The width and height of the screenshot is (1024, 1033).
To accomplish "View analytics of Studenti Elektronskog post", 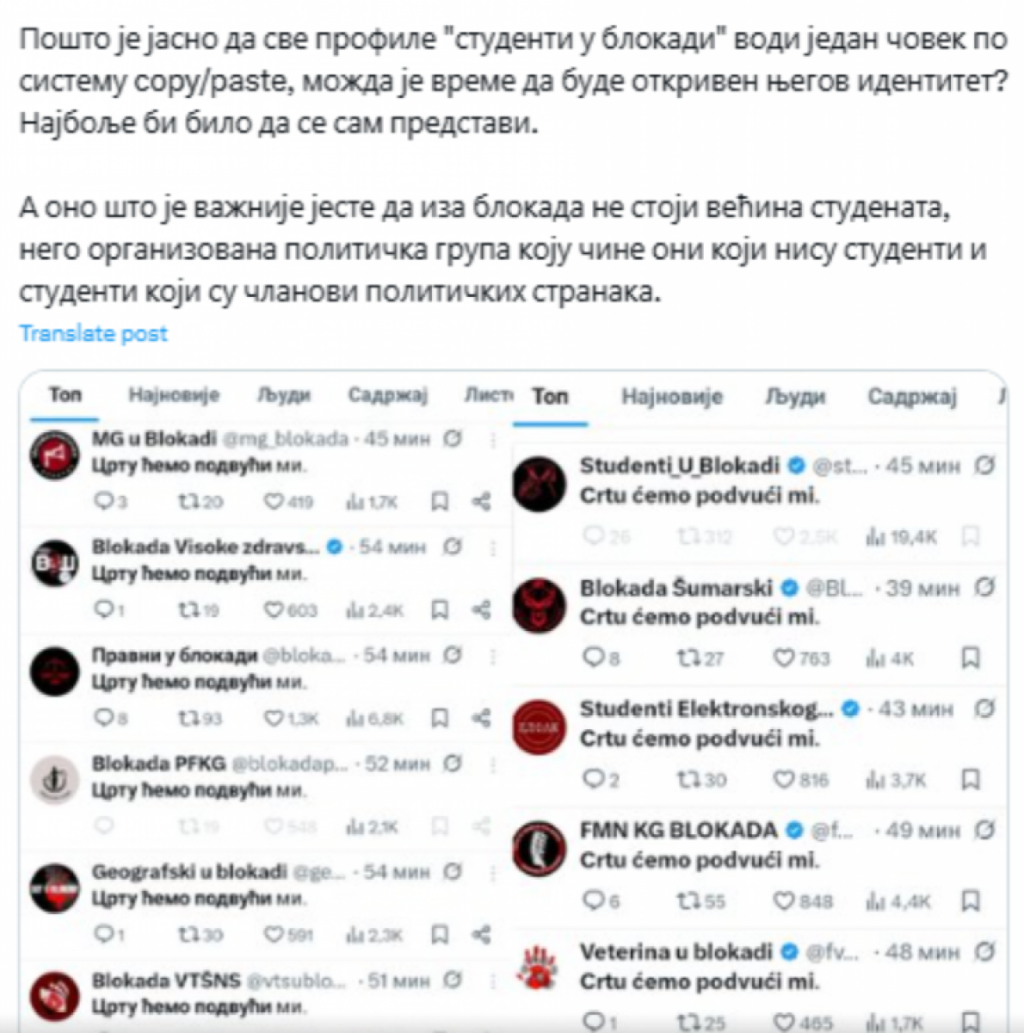I will 896,780.
